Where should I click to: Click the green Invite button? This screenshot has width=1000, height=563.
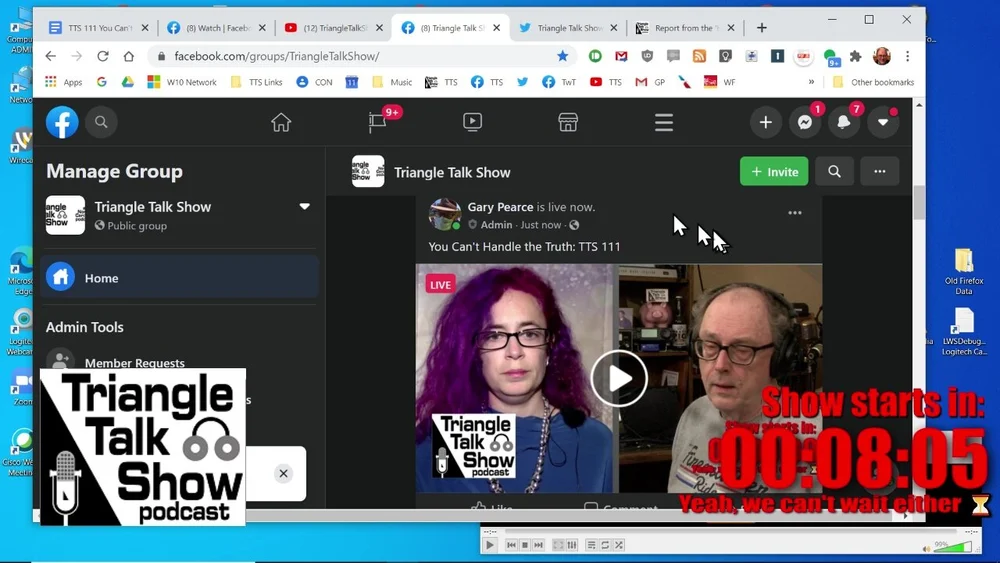pyautogui.click(x=774, y=172)
